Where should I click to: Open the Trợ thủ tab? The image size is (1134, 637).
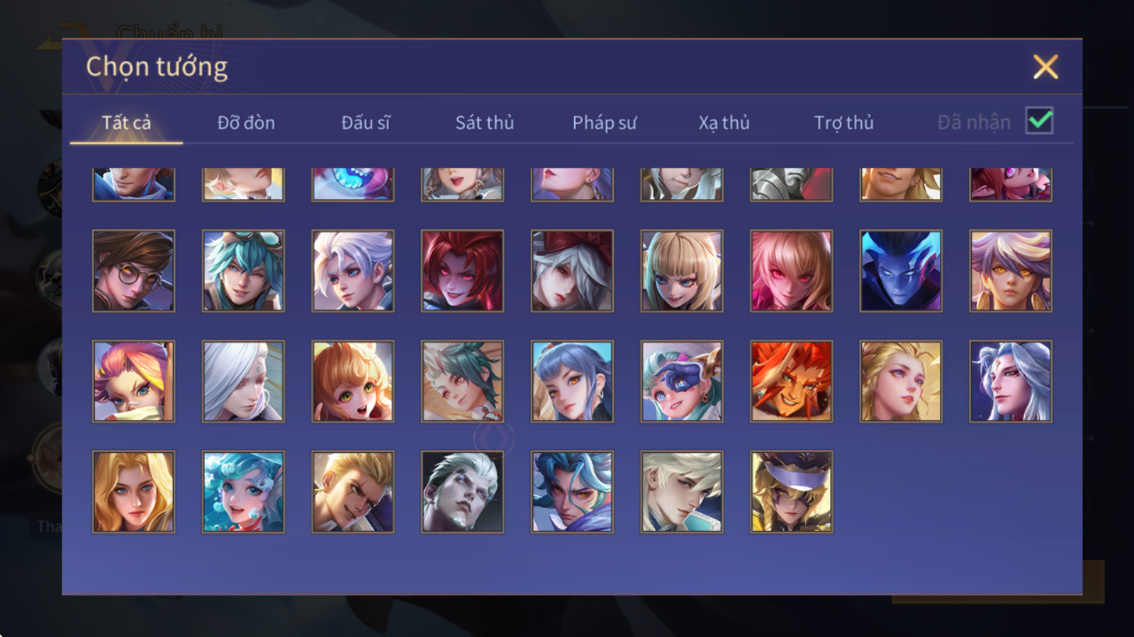pyautogui.click(x=844, y=122)
